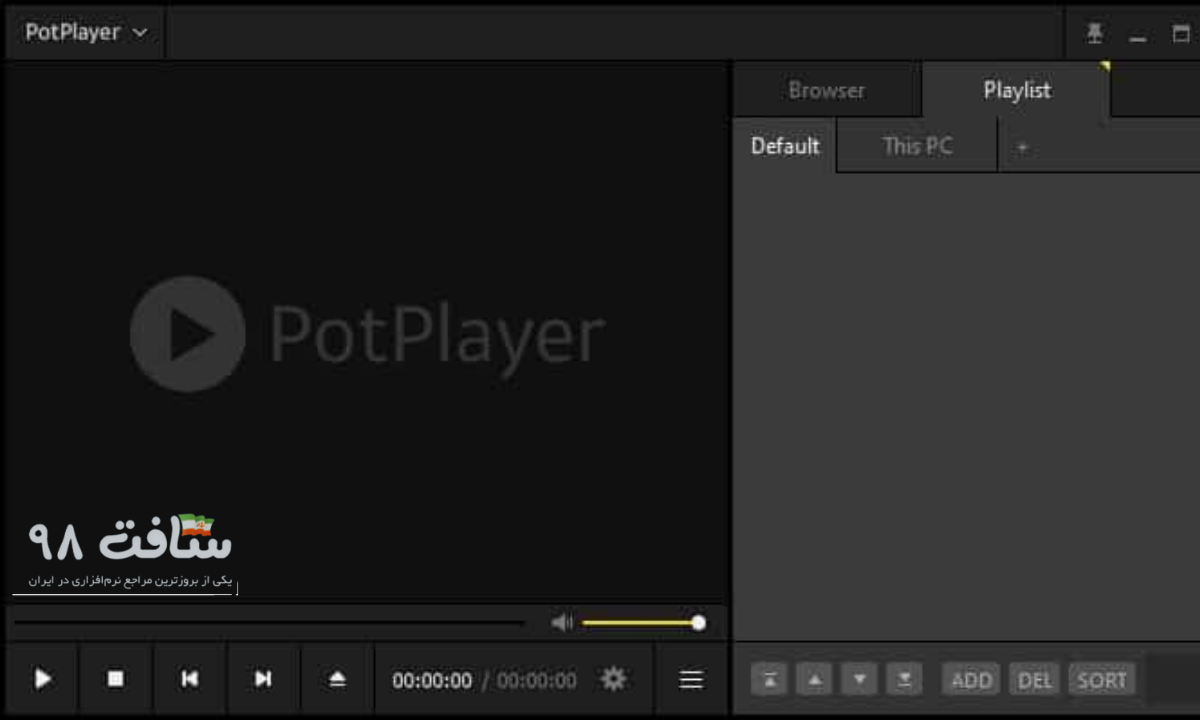1200x720 pixels.
Task: Click the Stop playback icon
Action: (x=115, y=679)
